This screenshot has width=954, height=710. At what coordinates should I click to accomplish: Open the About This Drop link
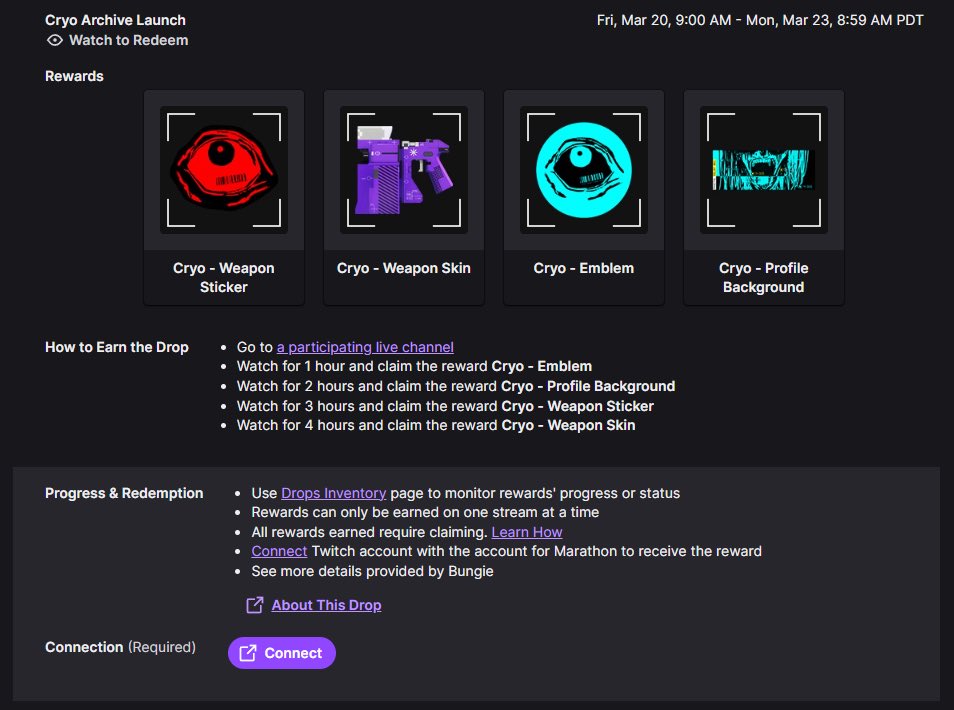[x=327, y=605]
